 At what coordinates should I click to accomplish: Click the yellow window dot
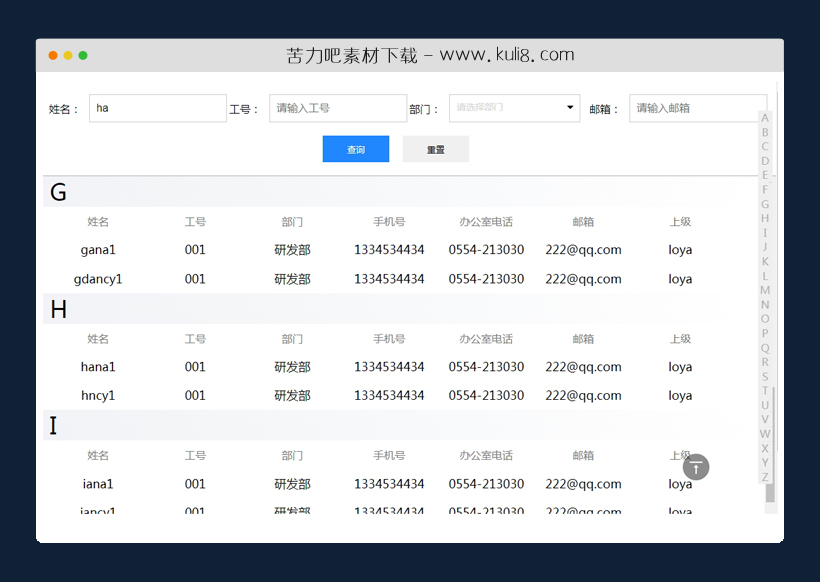pos(67,57)
